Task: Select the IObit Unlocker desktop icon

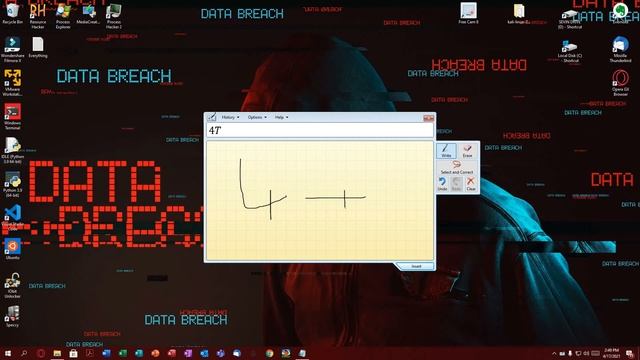Action: 12,285
